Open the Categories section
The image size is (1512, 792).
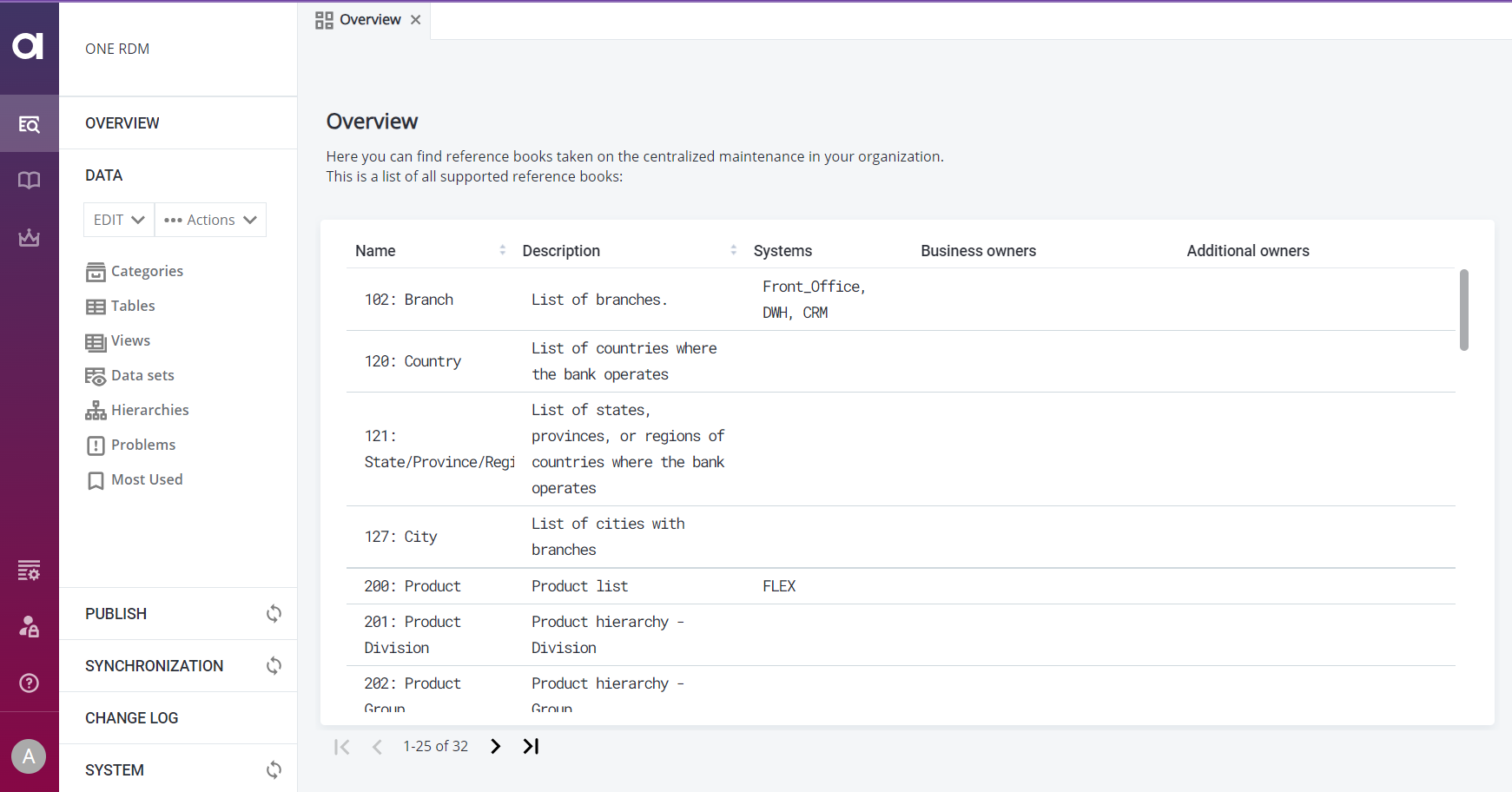[x=147, y=271]
